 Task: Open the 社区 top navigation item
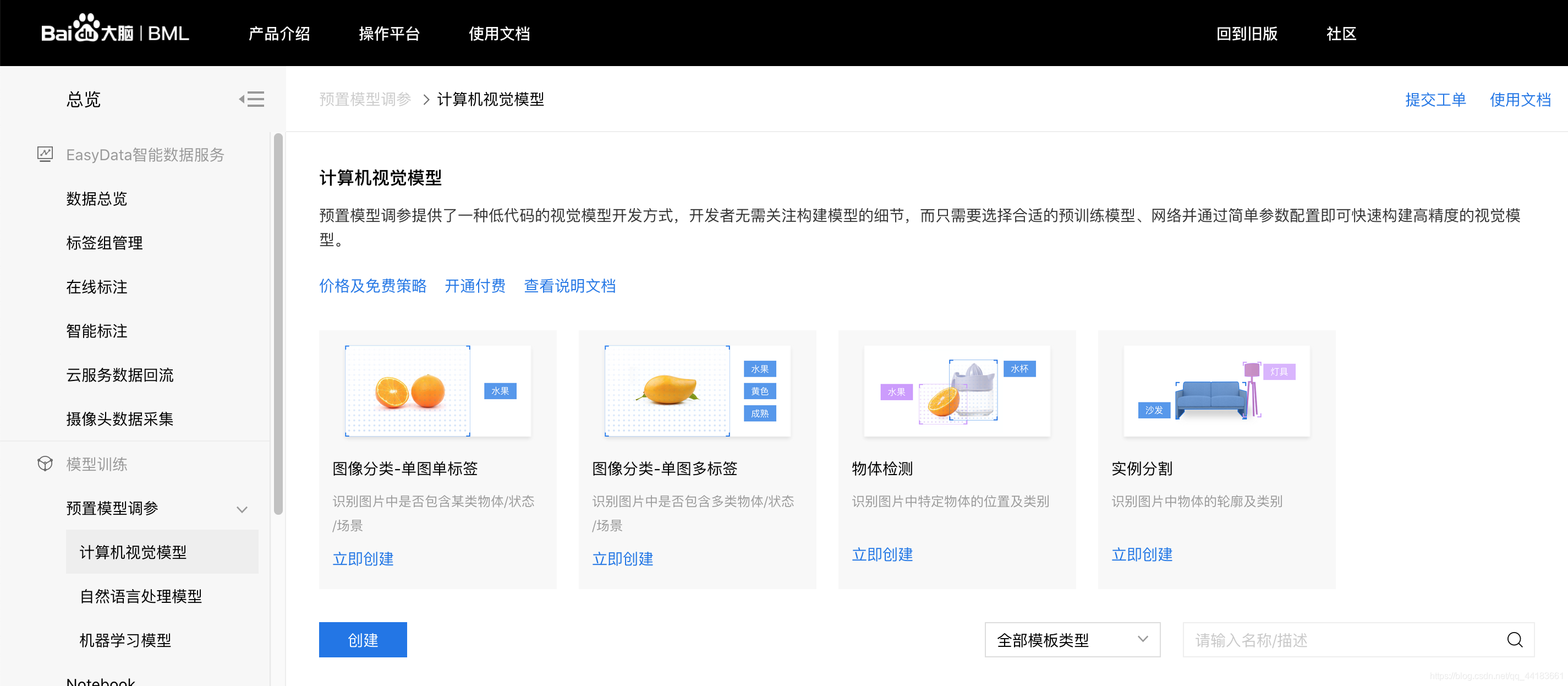(x=1341, y=34)
